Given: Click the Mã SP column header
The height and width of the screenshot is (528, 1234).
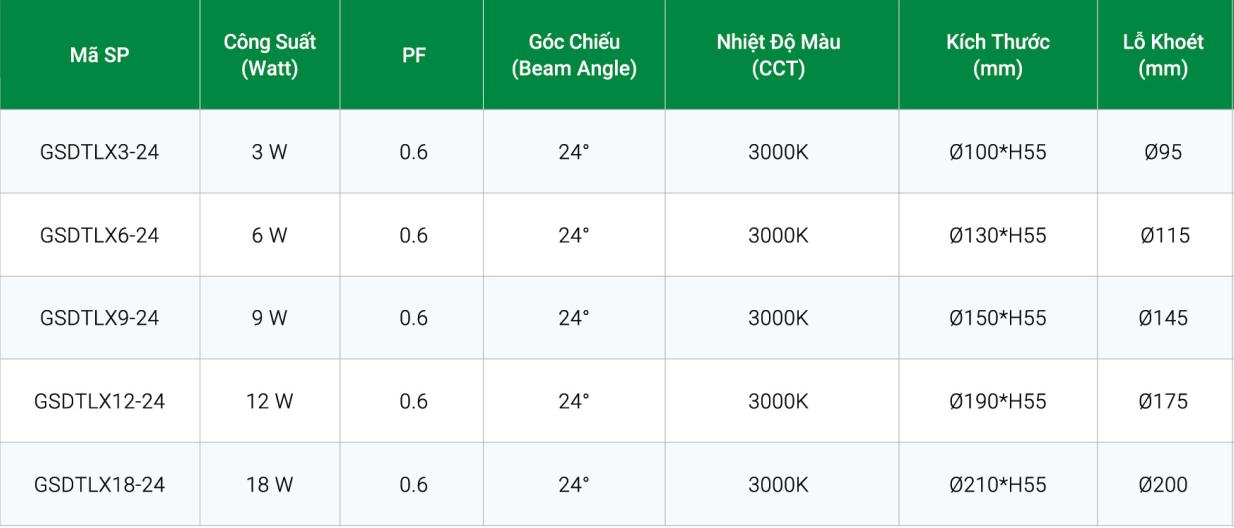Looking at the screenshot, I should click(x=99, y=55).
